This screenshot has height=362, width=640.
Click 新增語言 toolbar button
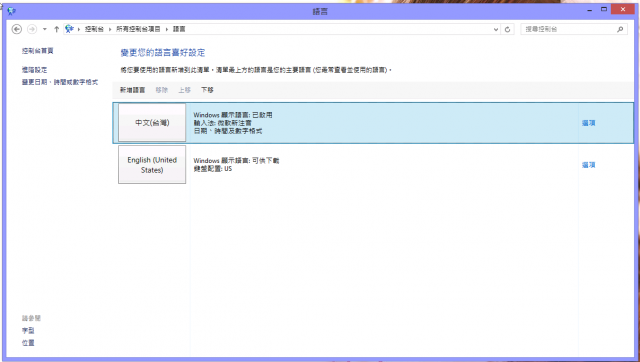coord(132,90)
